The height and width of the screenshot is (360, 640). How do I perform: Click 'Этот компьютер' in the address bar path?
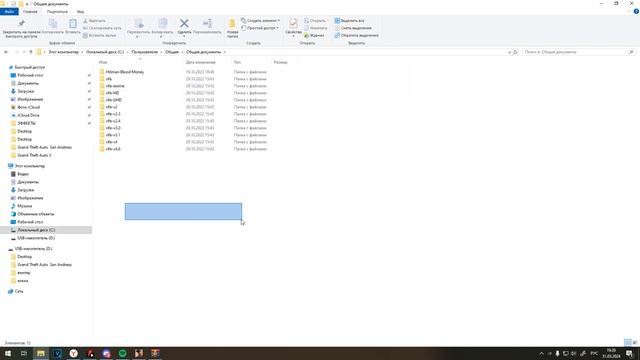[64, 52]
